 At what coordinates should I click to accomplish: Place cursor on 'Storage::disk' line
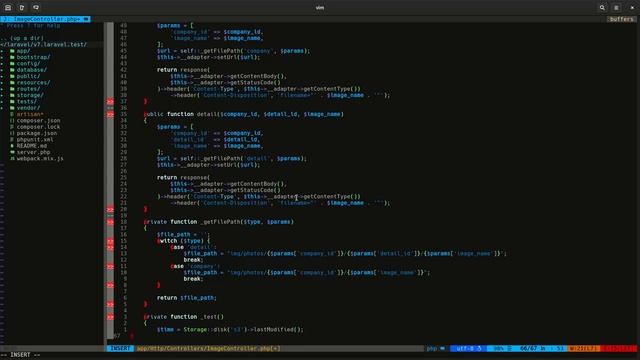pos(230,329)
